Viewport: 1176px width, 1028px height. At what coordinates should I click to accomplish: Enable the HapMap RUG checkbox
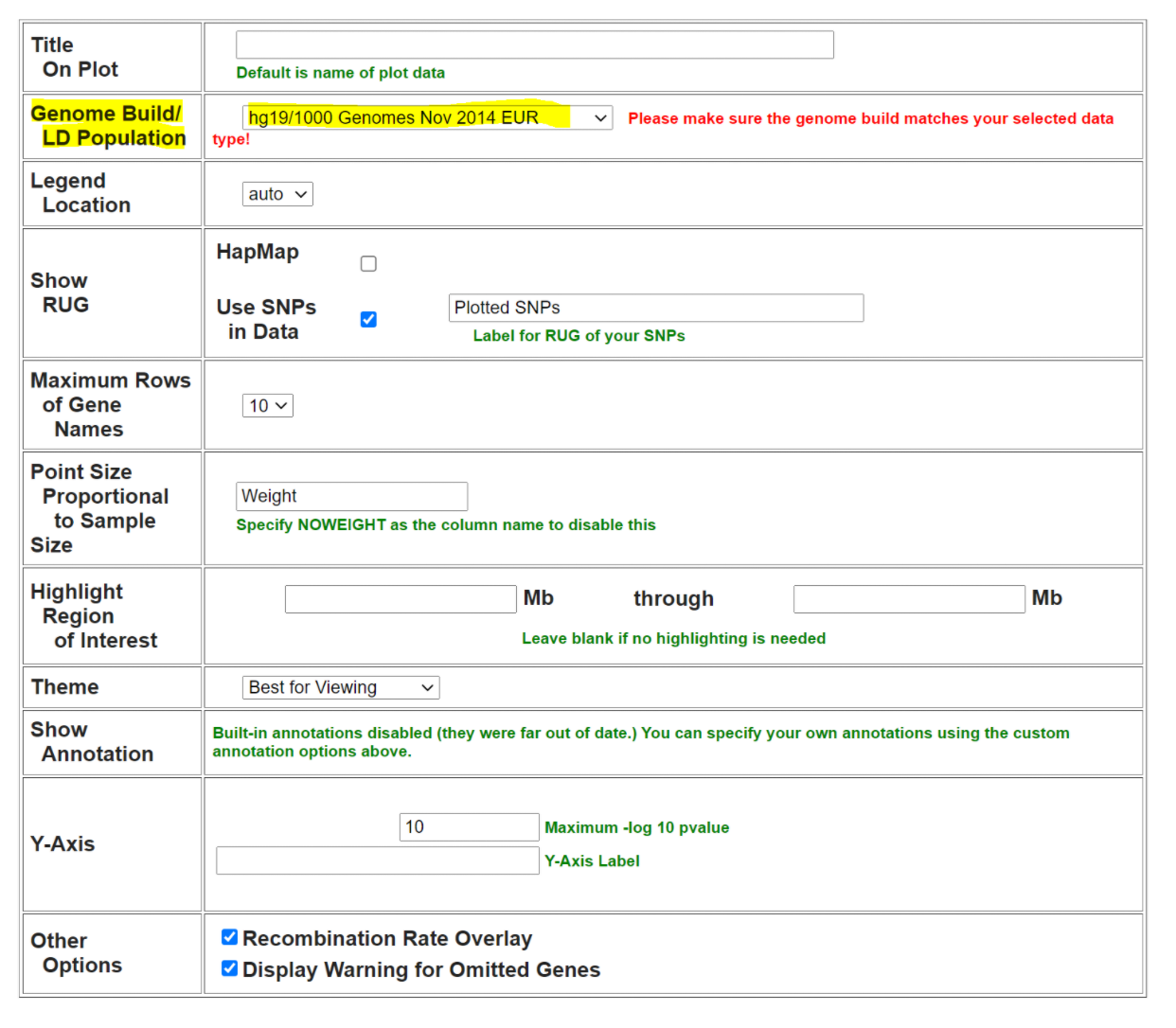pos(368,263)
